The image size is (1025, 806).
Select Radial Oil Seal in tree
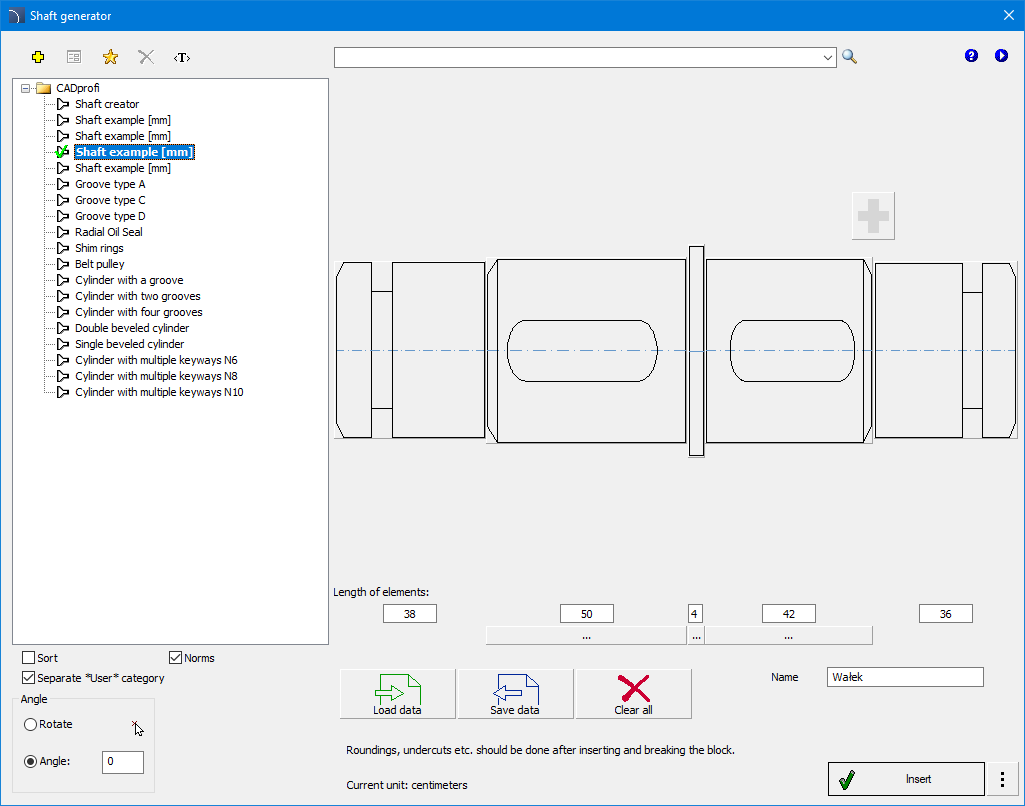coord(108,232)
